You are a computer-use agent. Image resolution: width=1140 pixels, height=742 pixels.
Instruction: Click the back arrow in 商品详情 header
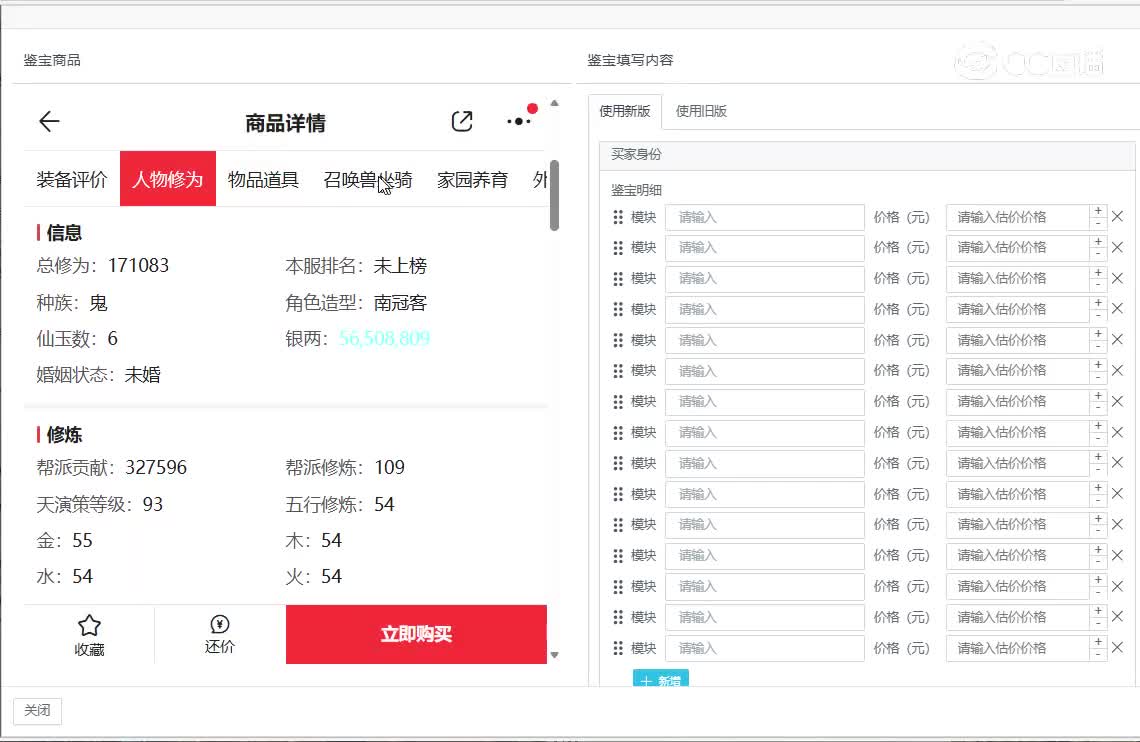(x=49, y=122)
